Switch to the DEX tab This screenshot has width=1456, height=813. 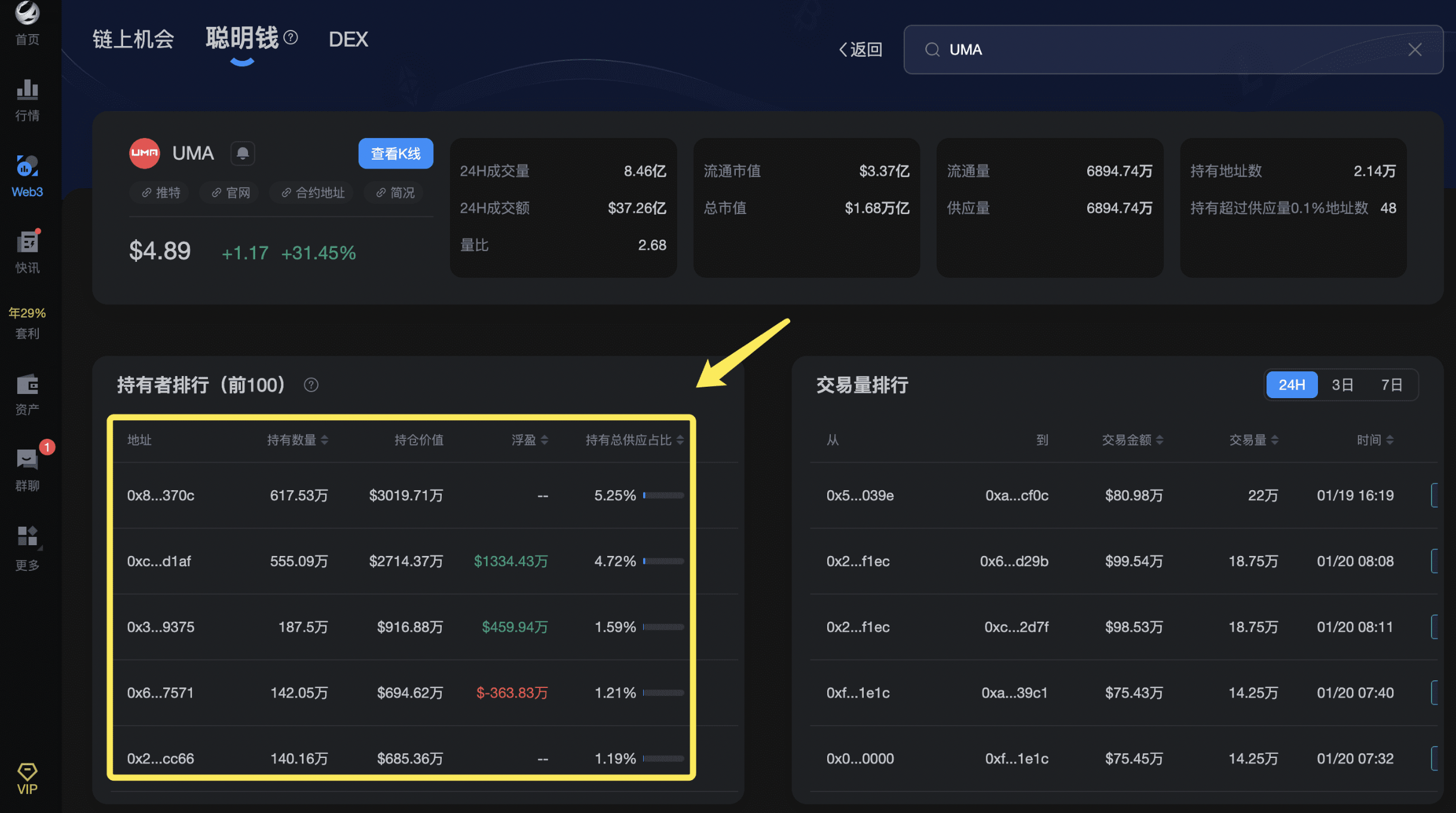348,39
